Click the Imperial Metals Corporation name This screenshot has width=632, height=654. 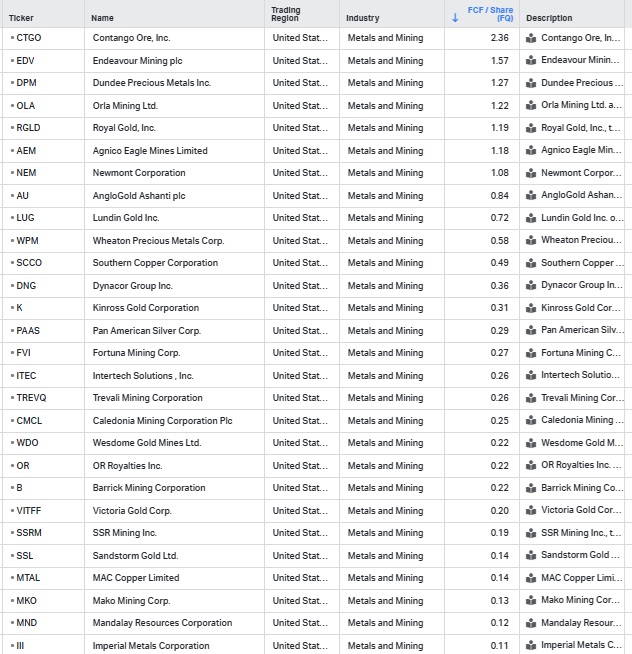[151, 646]
